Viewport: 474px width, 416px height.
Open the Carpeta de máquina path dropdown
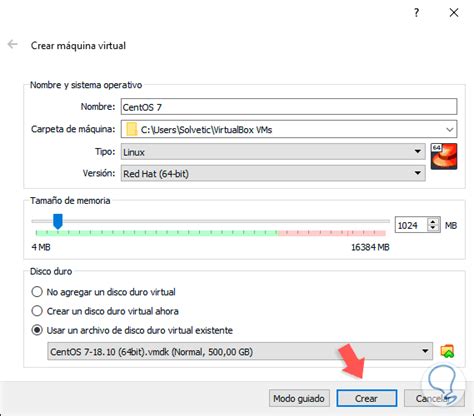point(450,129)
